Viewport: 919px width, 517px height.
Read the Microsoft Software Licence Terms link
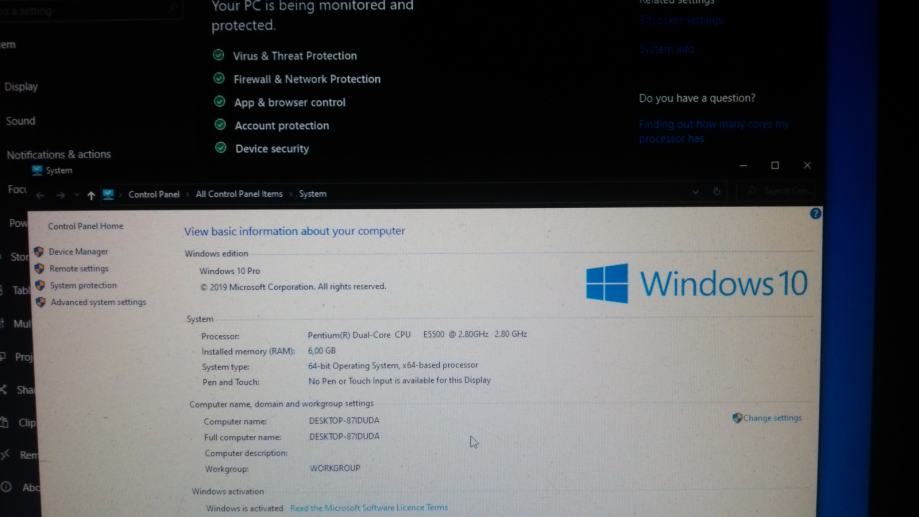click(369, 508)
